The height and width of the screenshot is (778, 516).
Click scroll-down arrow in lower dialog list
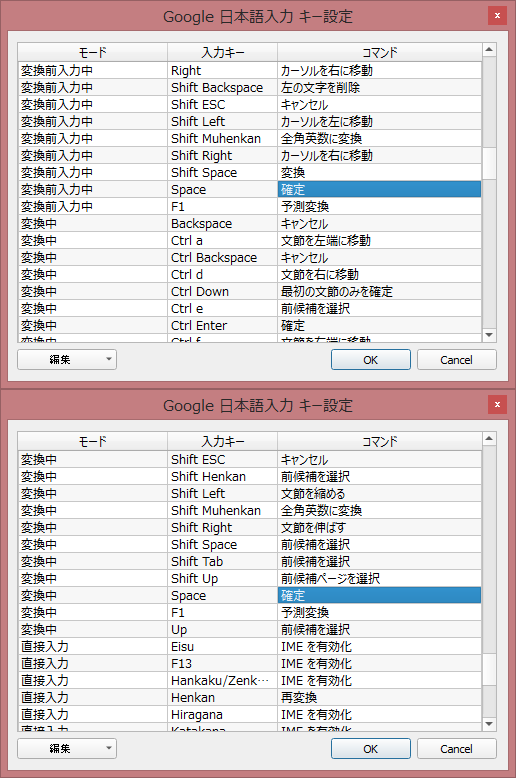click(x=489, y=724)
